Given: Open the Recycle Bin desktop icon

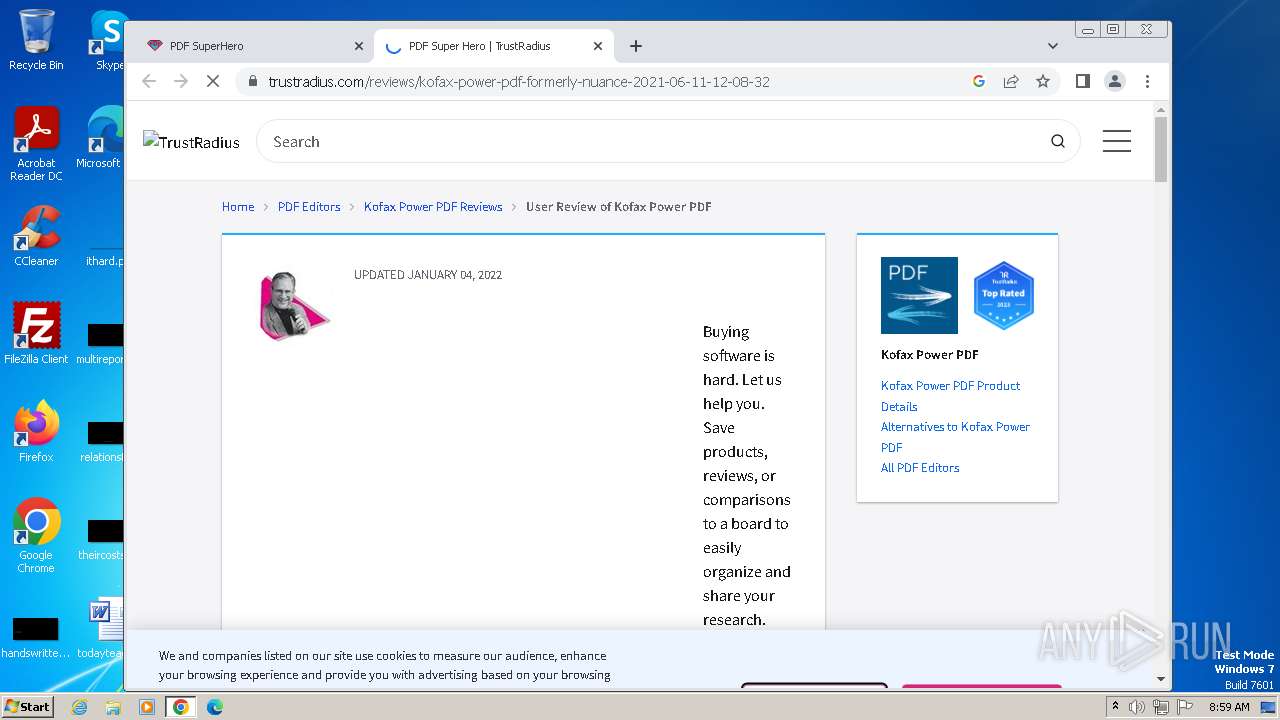Looking at the screenshot, I should click(x=36, y=40).
